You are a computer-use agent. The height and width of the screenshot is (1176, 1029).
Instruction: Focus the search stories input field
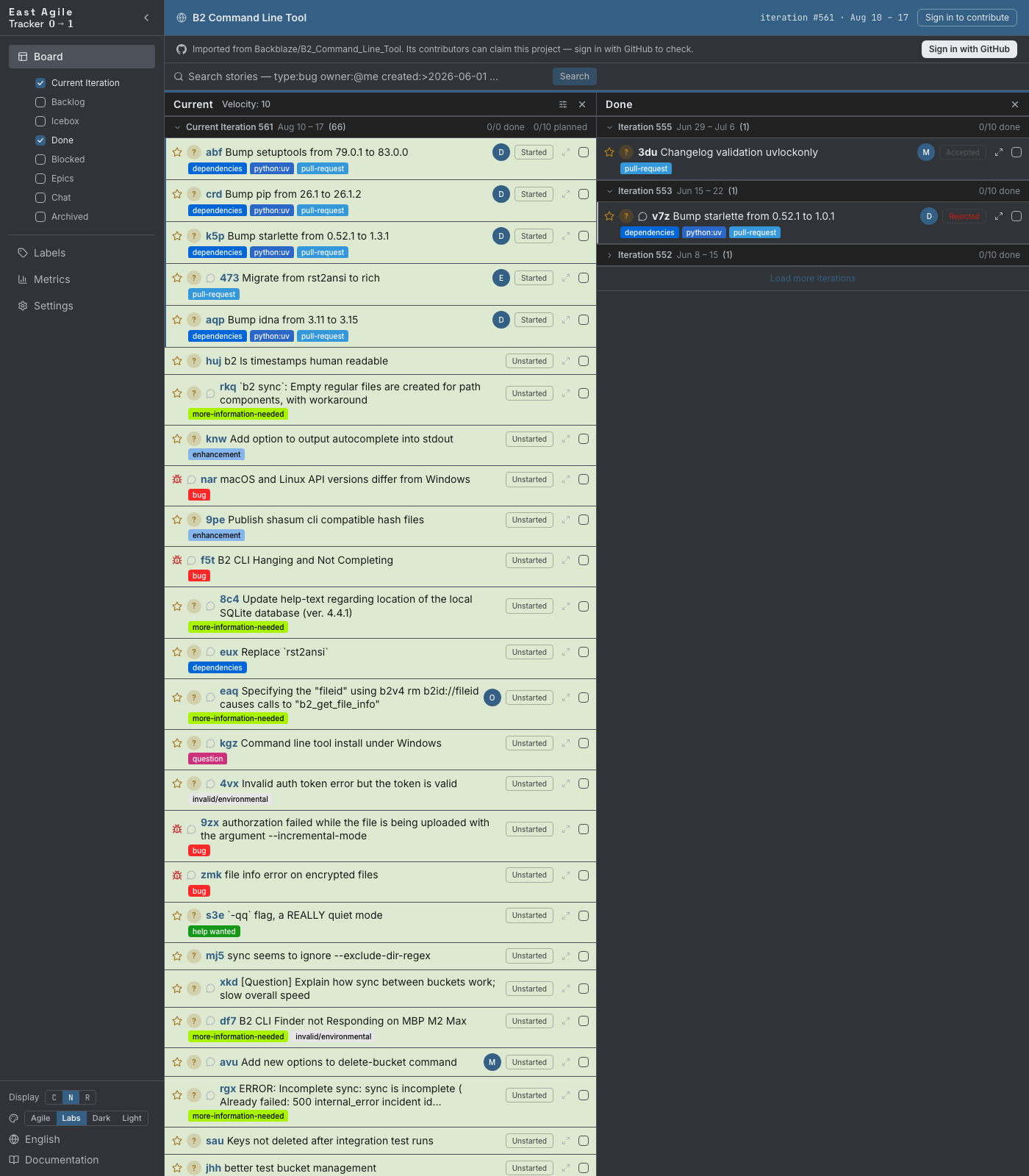click(x=360, y=76)
